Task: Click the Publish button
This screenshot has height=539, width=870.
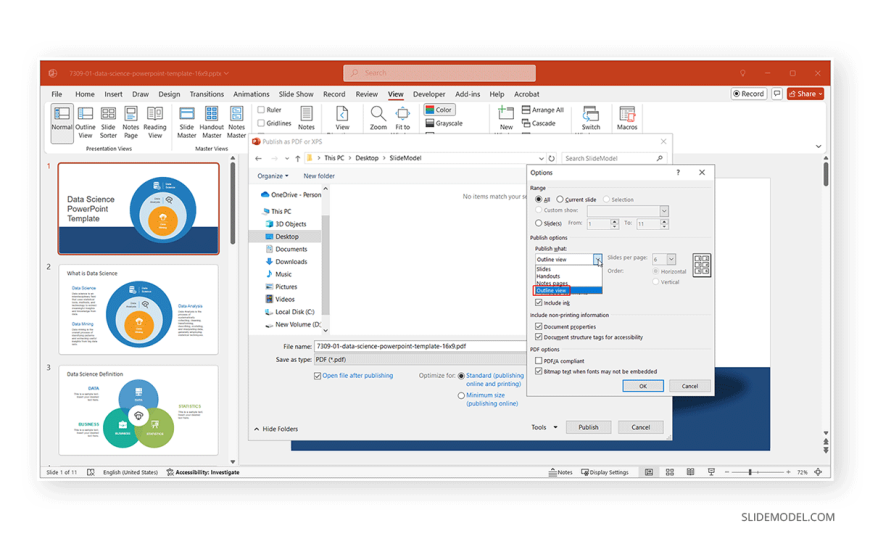Action: pyautogui.click(x=588, y=427)
